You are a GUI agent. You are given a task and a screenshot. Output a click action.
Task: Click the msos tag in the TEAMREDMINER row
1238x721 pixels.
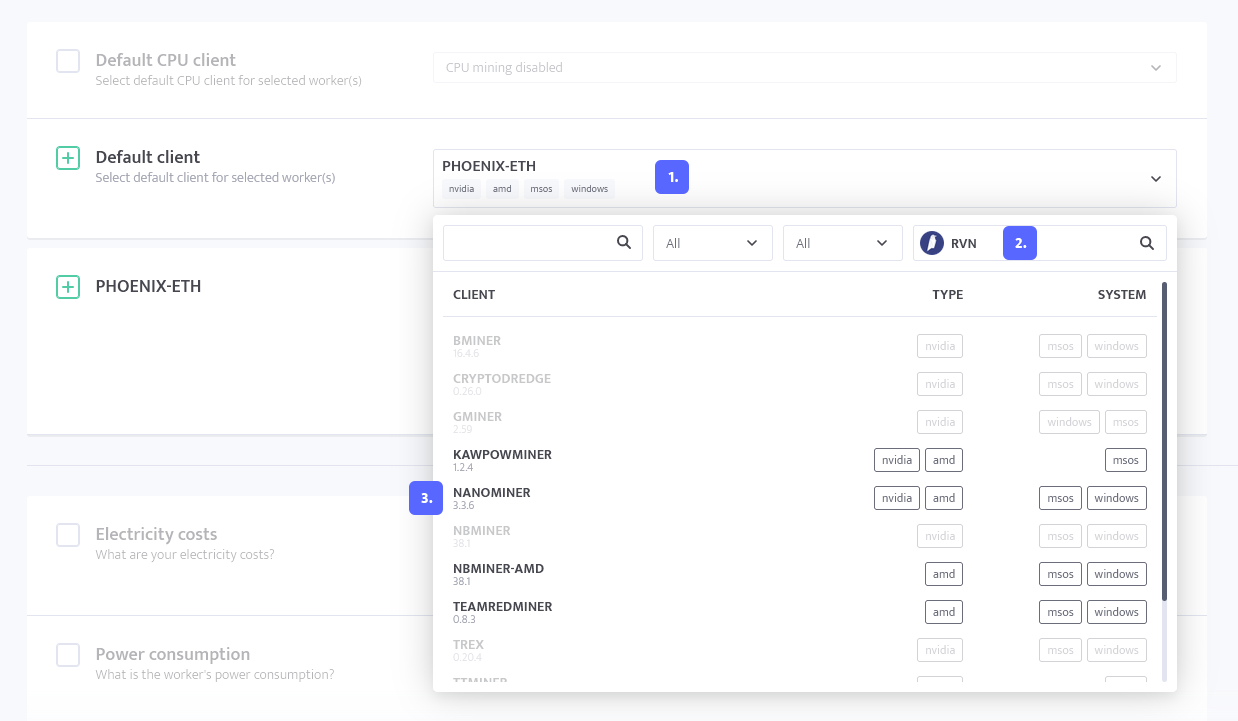click(1061, 612)
